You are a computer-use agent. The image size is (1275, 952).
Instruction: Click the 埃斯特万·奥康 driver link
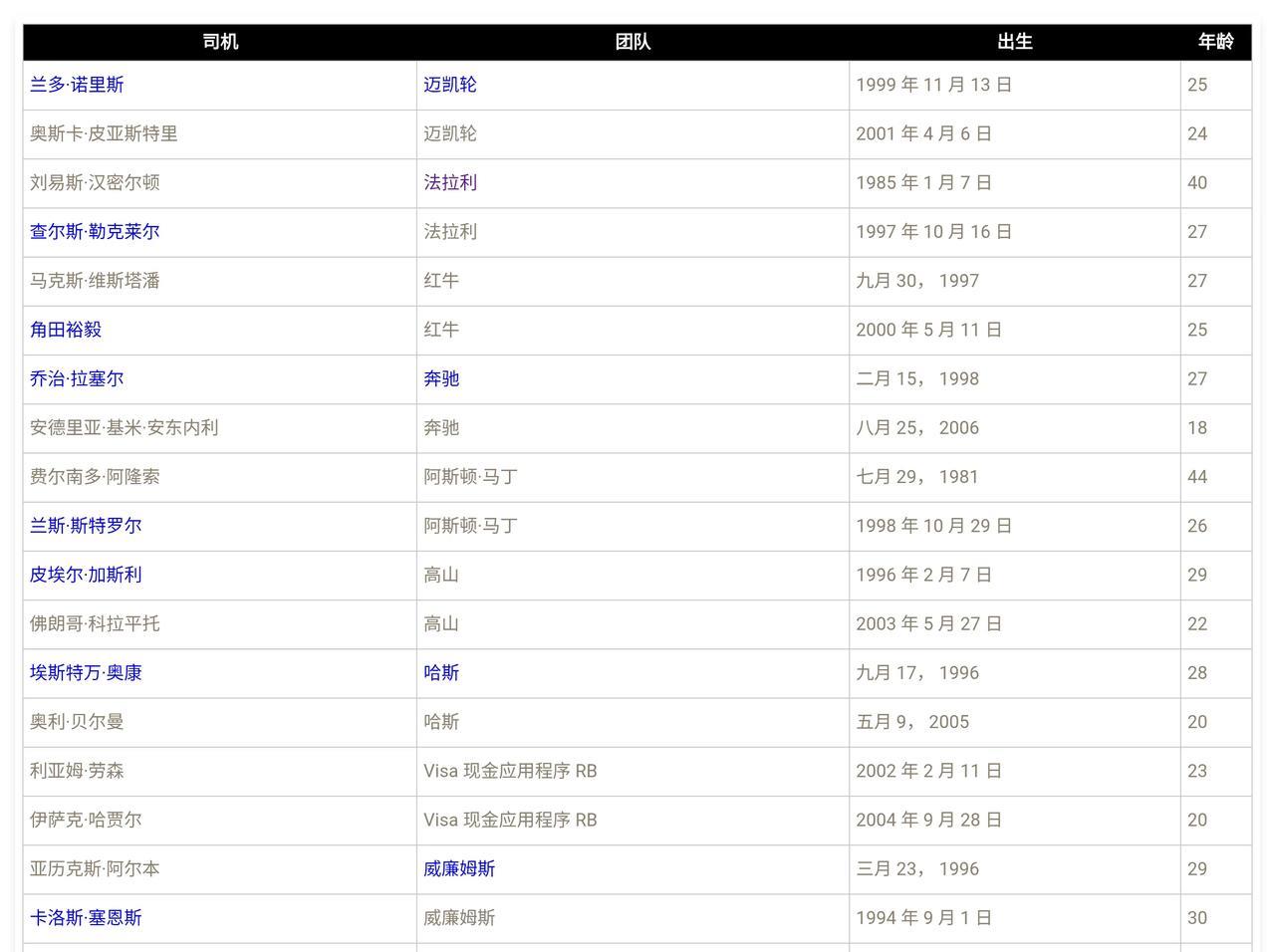pyautogui.click(x=86, y=673)
